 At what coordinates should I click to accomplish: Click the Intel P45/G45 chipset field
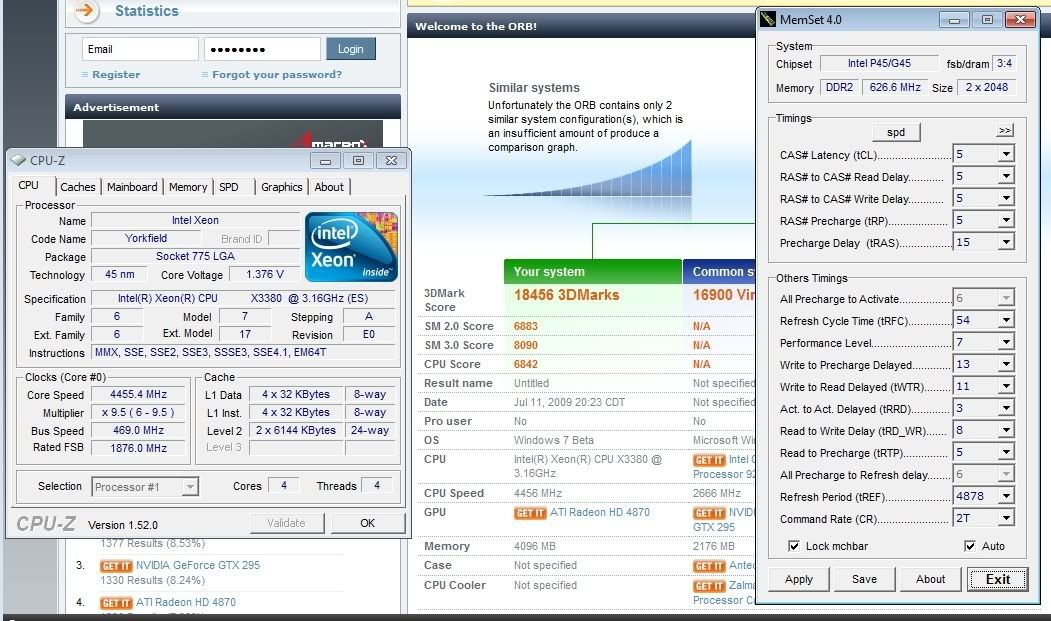point(879,63)
